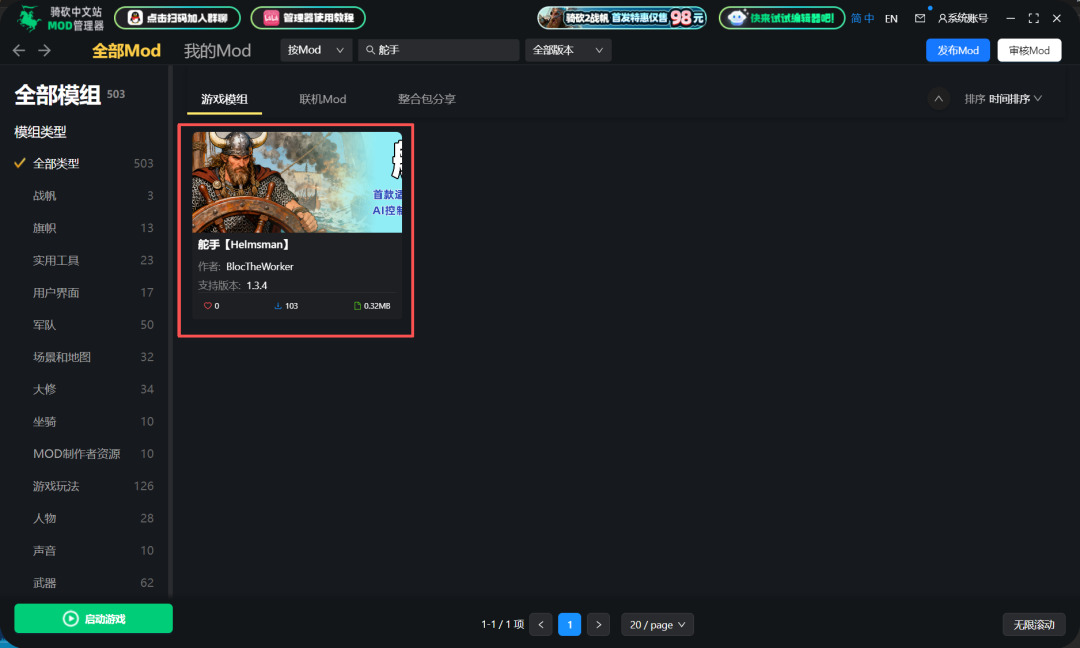
Task: Click the mail envelope icon
Action: tap(920, 18)
